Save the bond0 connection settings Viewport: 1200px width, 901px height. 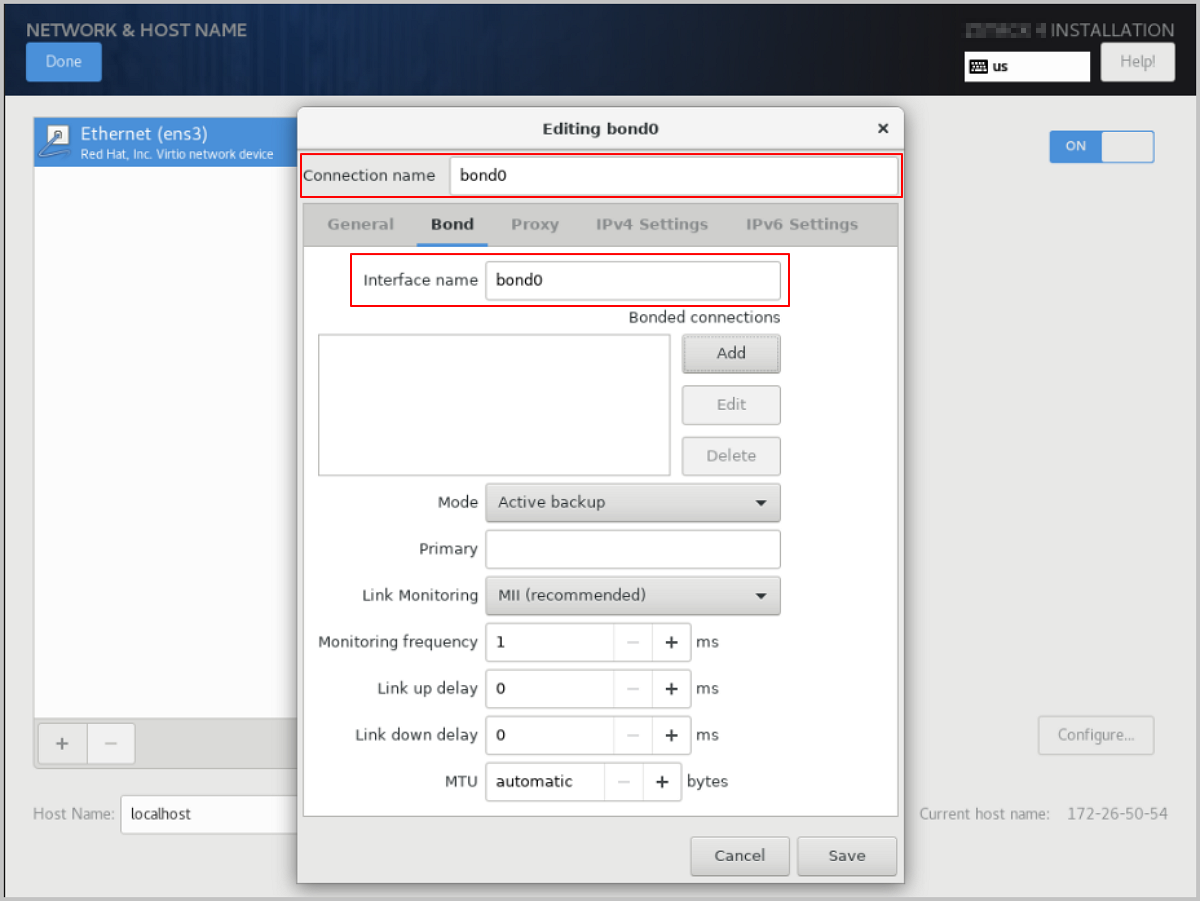tap(846, 856)
